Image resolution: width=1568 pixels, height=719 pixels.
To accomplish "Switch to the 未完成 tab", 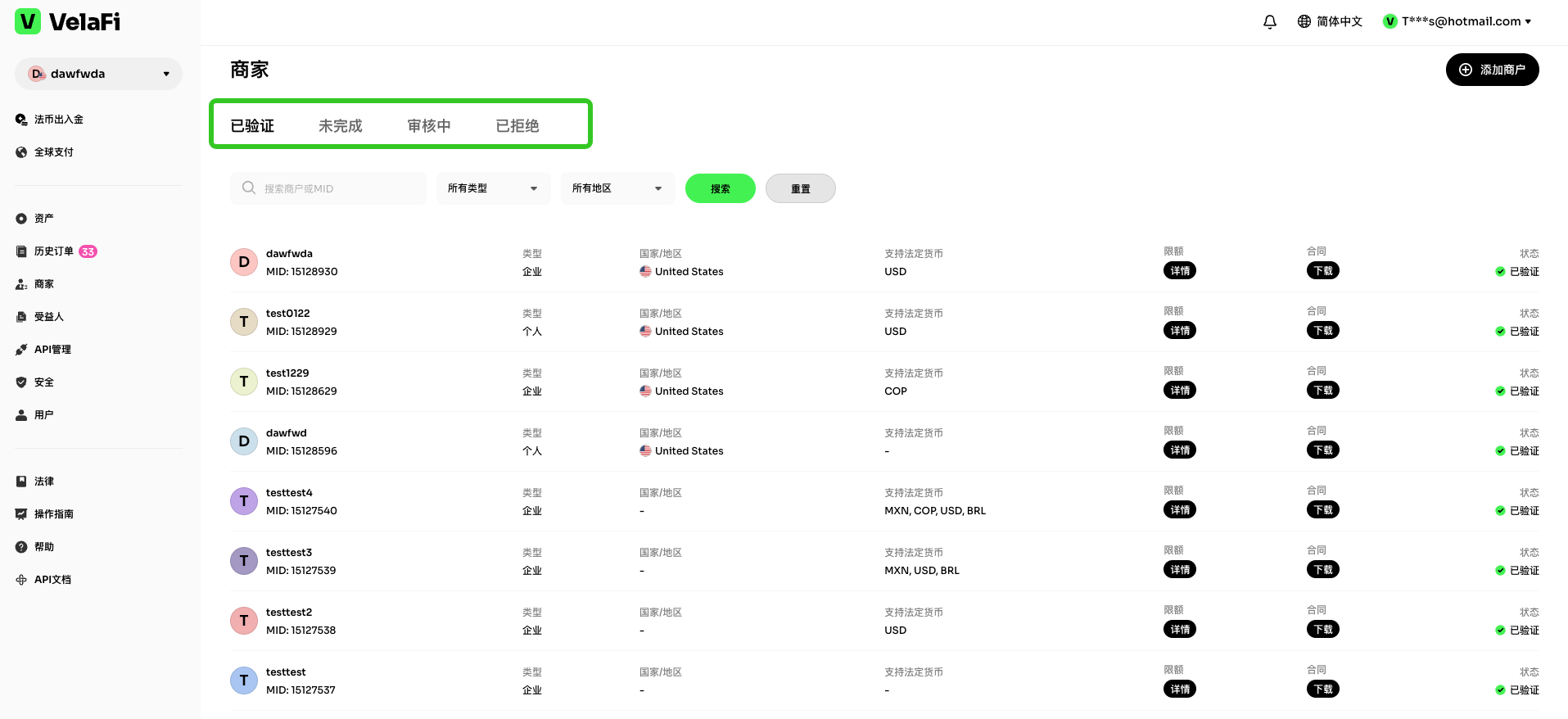I will 340,126.
